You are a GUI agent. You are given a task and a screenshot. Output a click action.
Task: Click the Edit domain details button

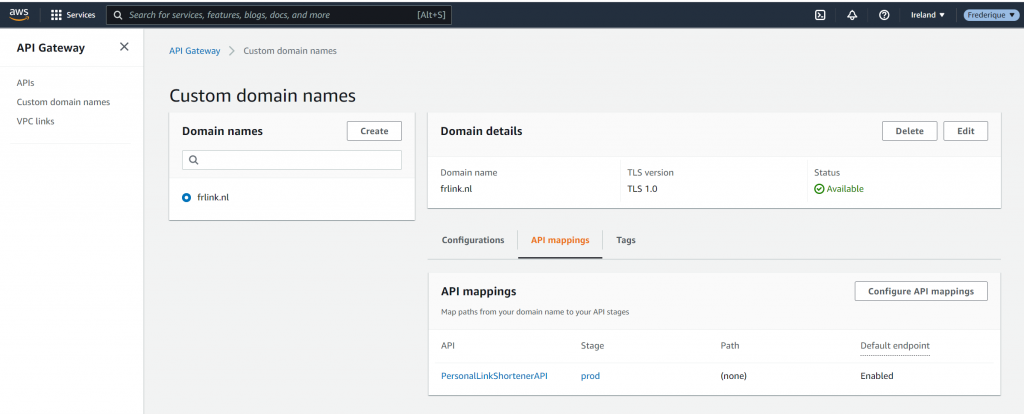tap(965, 131)
